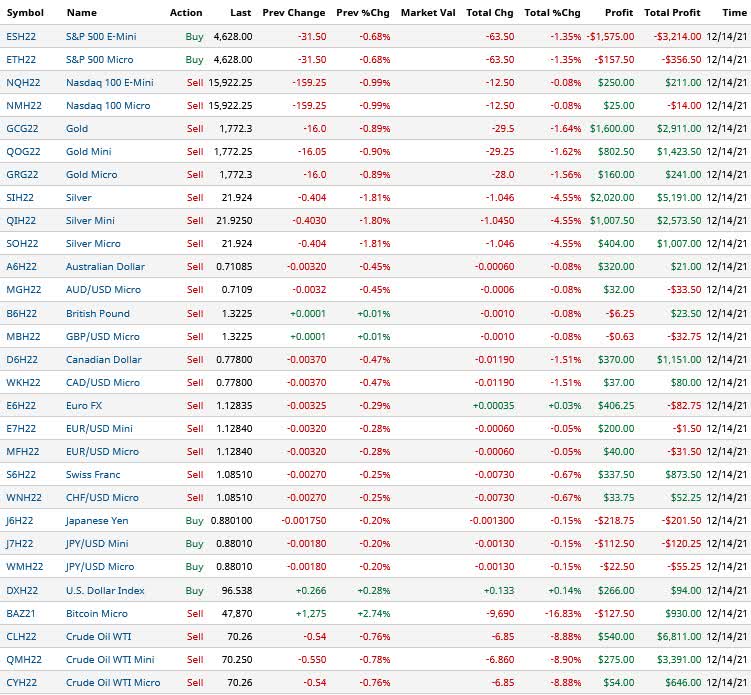
Task: Sort by the Market Val column header
Action: point(428,12)
